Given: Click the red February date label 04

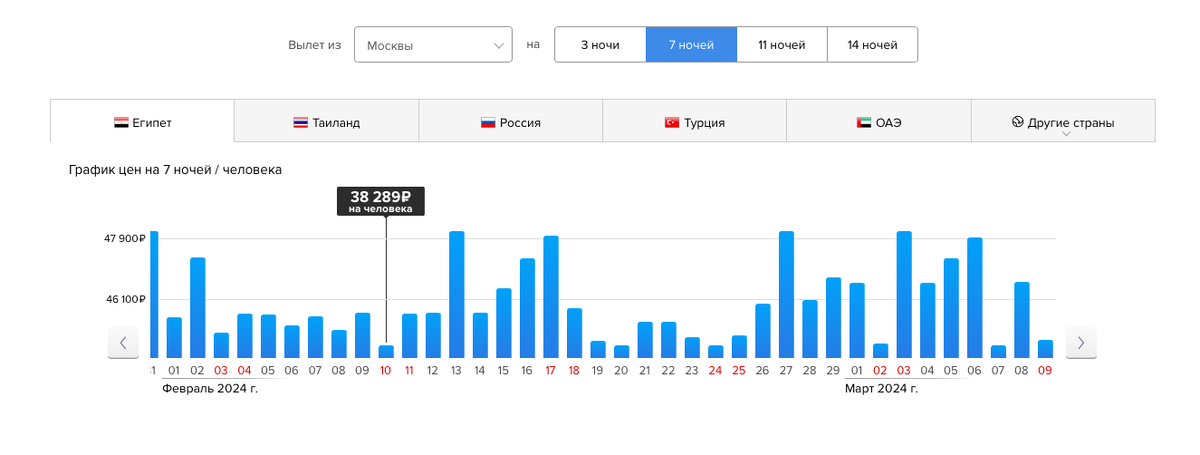Looking at the screenshot, I should [245, 370].
